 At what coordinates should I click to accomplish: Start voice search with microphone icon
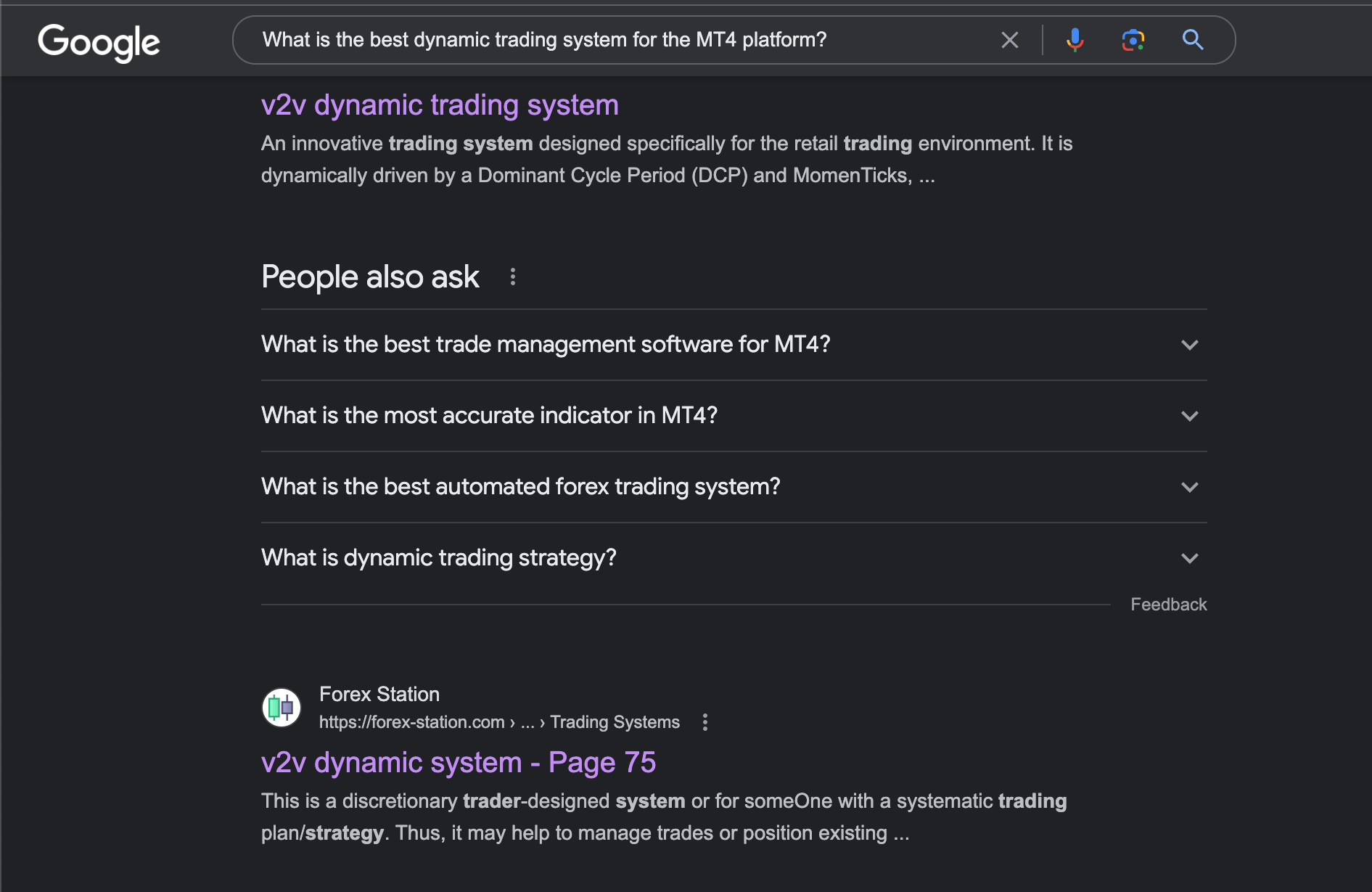1075,40
